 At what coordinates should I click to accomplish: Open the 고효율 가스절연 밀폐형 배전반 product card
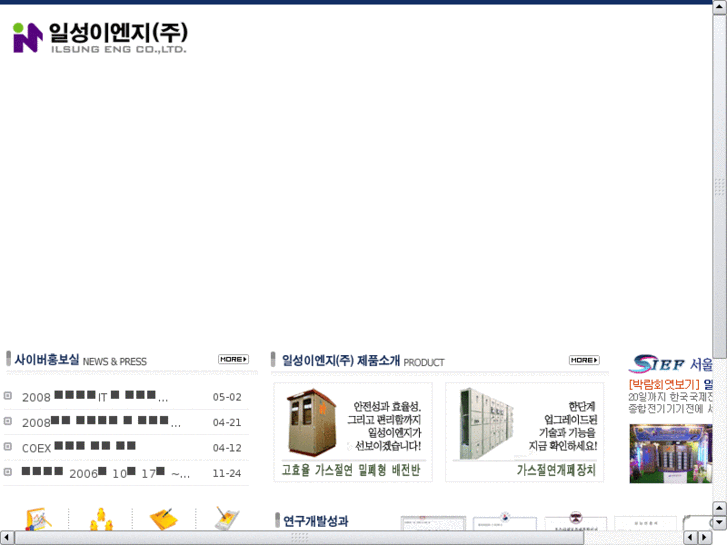coord(353,432)
